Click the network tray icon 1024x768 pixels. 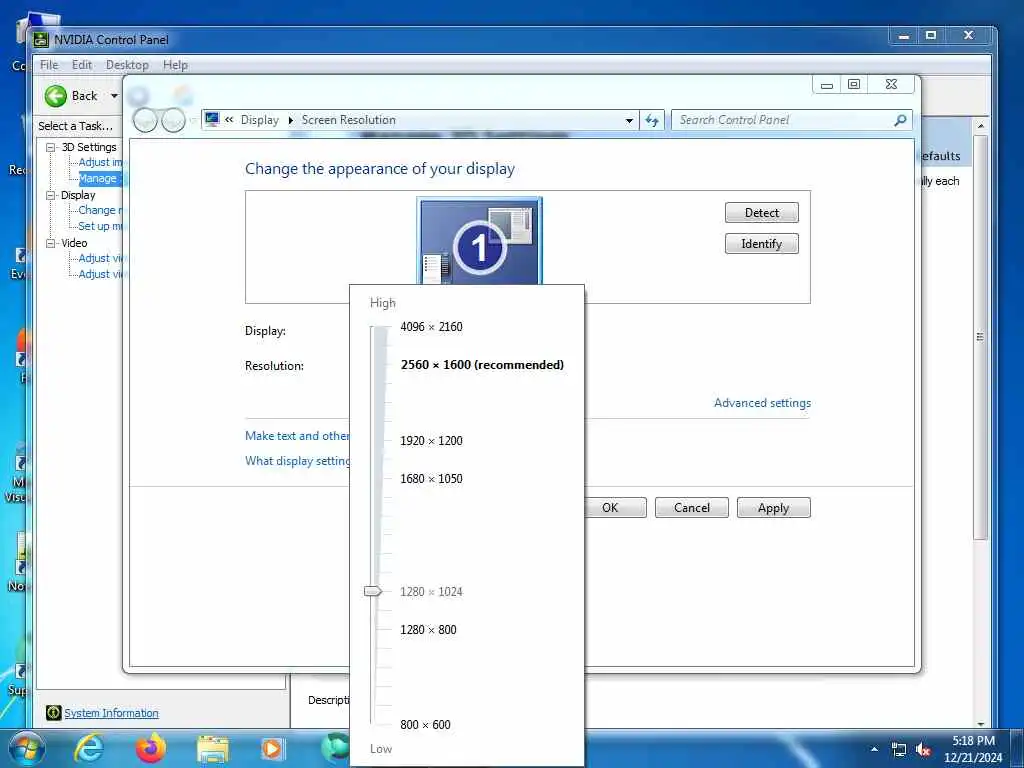tap(899, 750)
